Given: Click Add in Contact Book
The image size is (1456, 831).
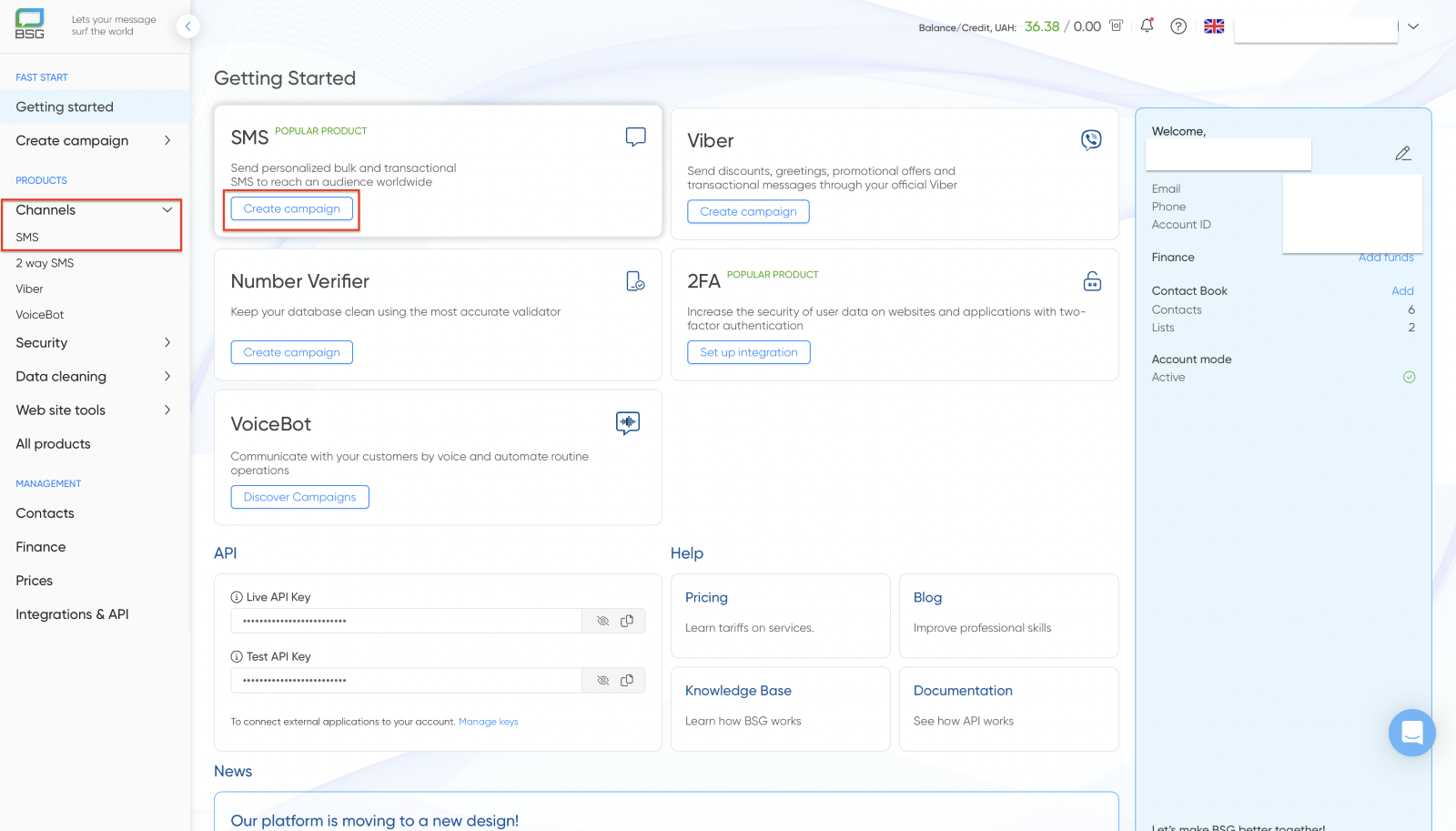Looking at the screenshot, I should pos(1402,291).
